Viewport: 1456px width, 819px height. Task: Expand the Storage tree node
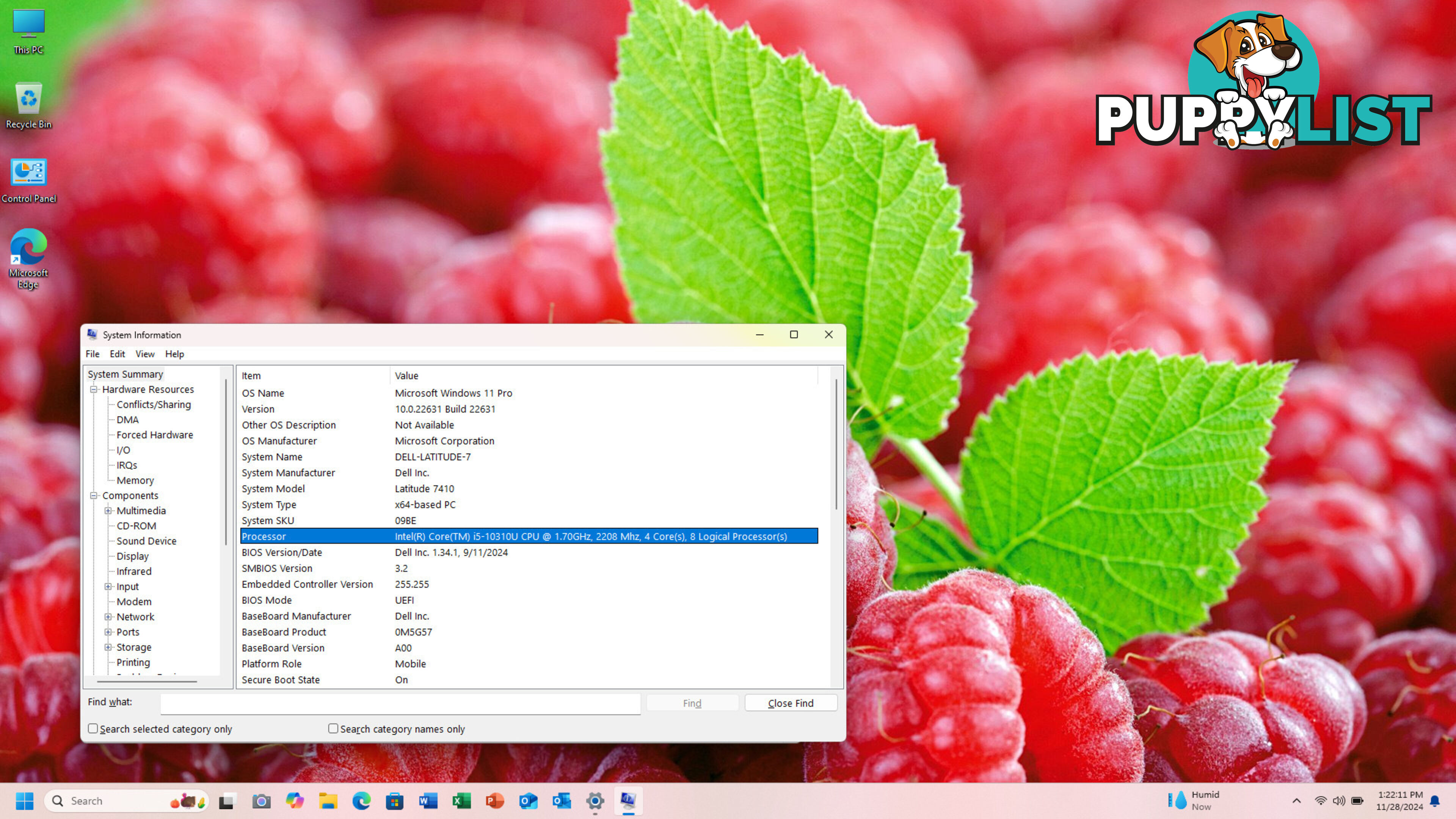pos(108,647)
